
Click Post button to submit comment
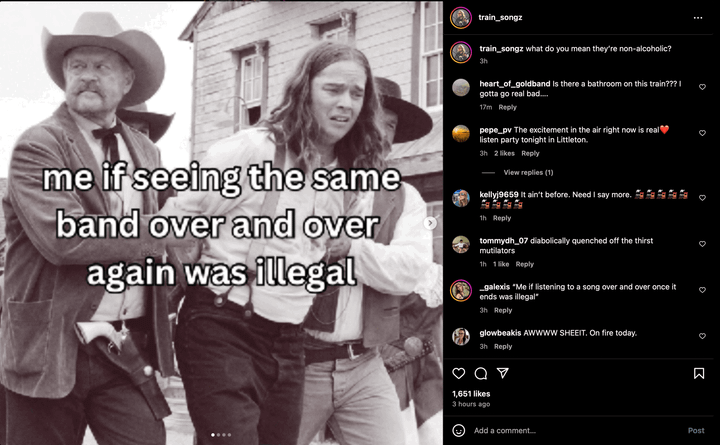[x=696, y=430]
